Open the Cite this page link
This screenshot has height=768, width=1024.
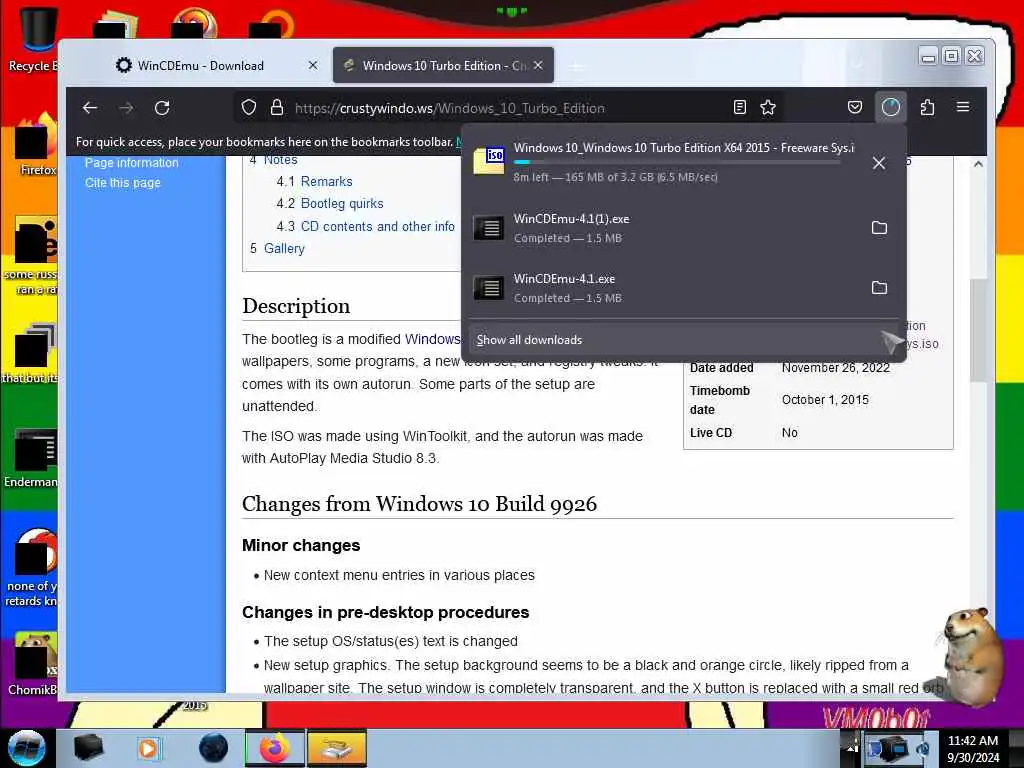pos(123,183)
